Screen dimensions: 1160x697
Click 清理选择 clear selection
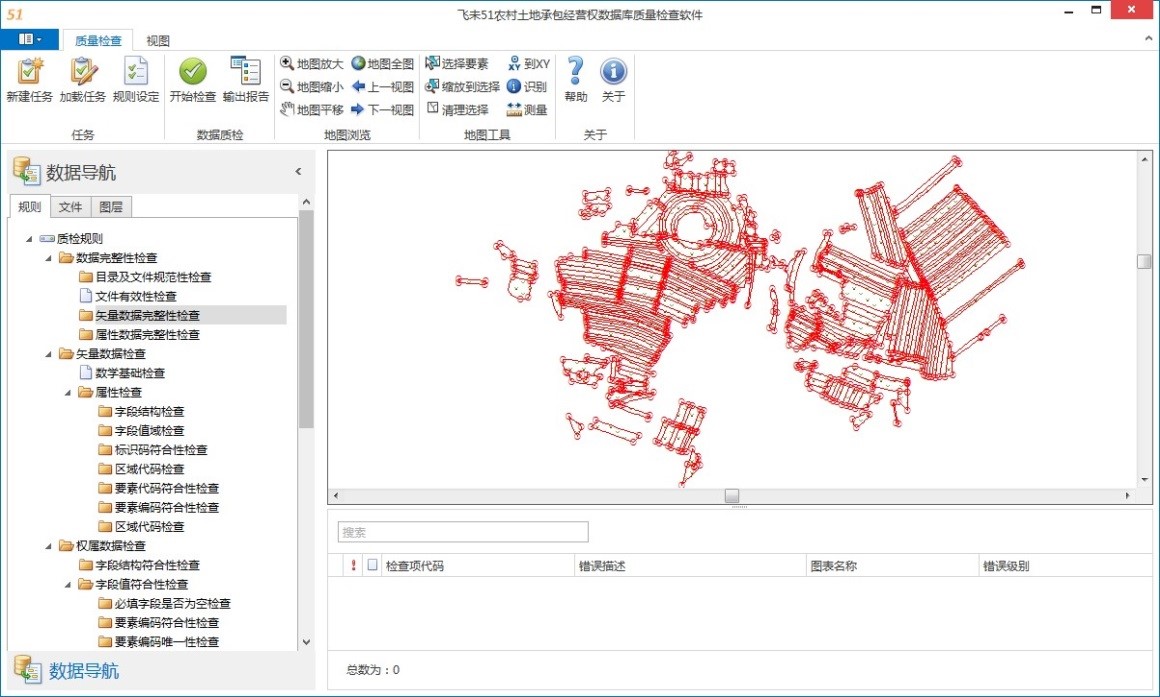click(x=457, y=110)
